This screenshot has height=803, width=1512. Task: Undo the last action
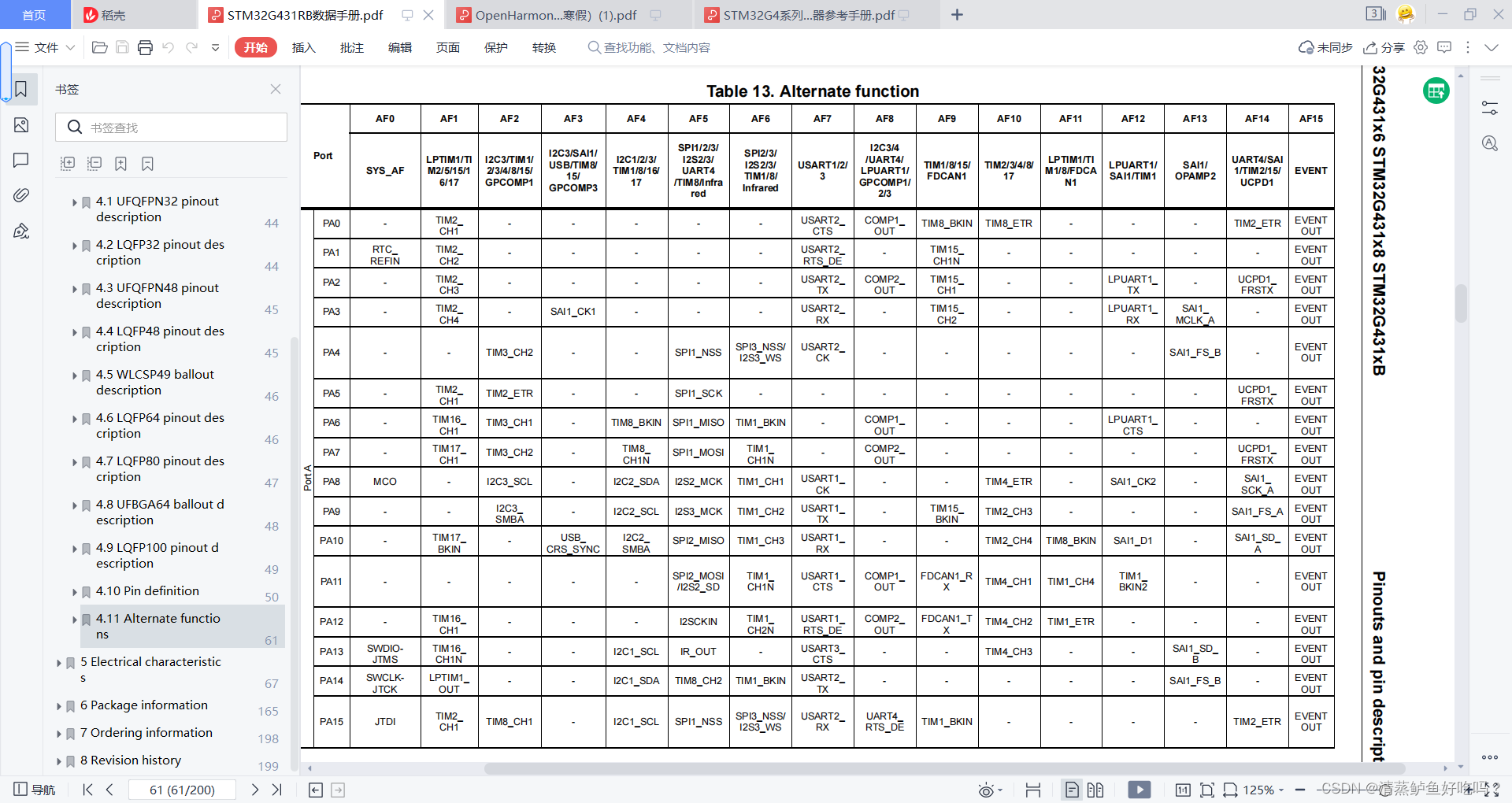tap(169, 47)
